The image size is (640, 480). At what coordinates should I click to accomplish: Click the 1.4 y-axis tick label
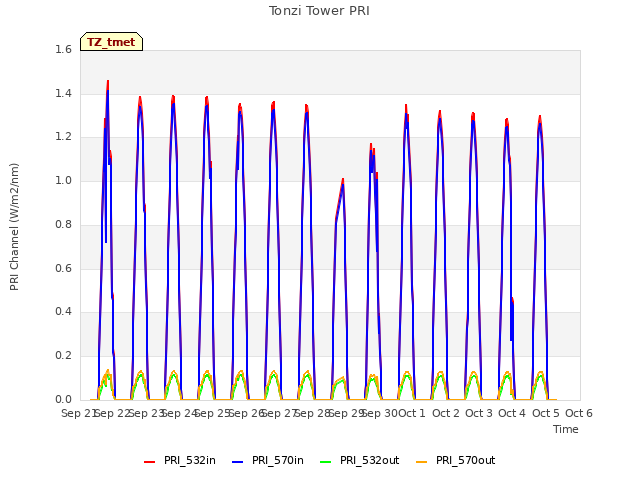coord(63,93)
